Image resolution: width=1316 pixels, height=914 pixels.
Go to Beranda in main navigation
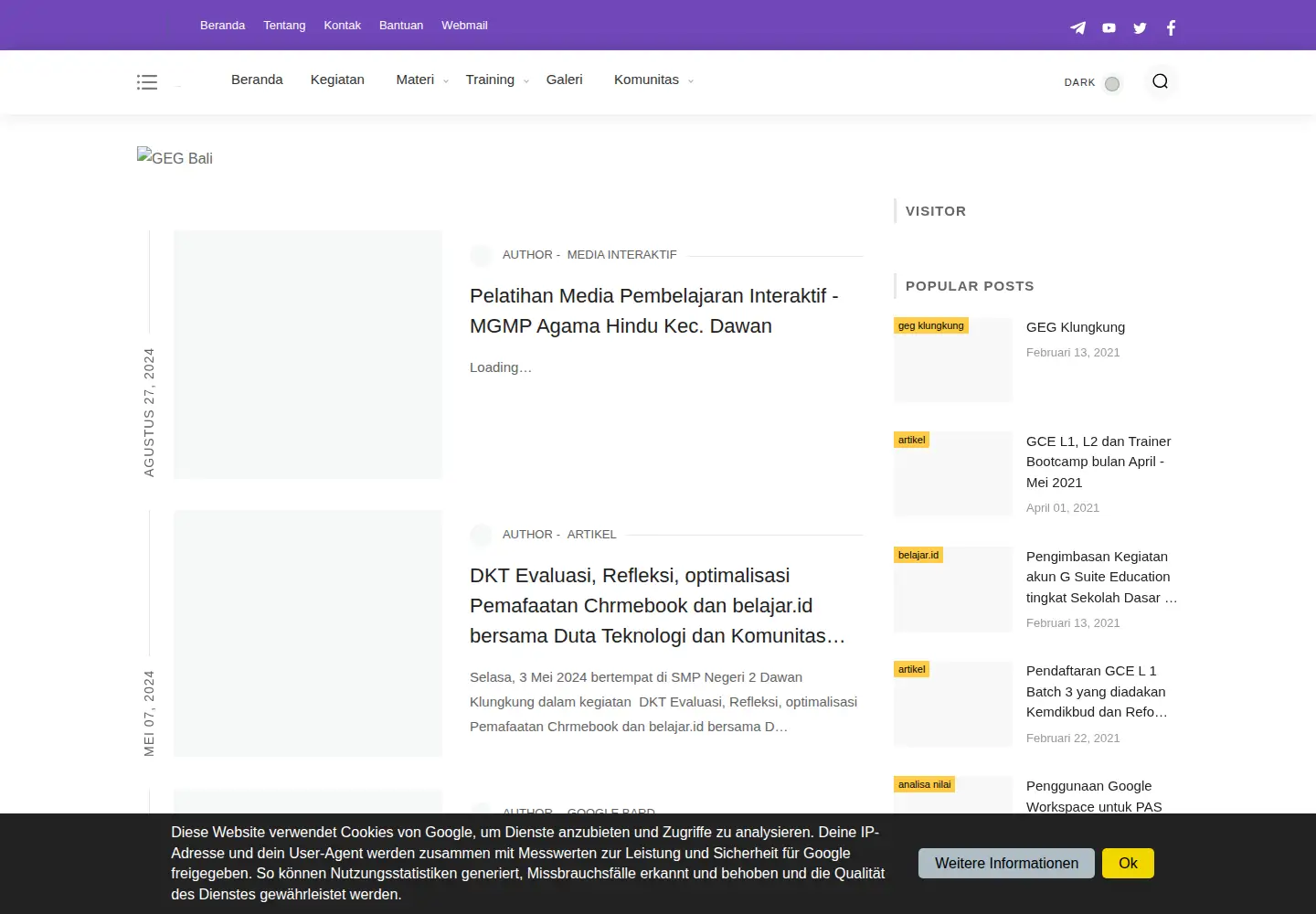pyautogui.click(x=257, y=80)
